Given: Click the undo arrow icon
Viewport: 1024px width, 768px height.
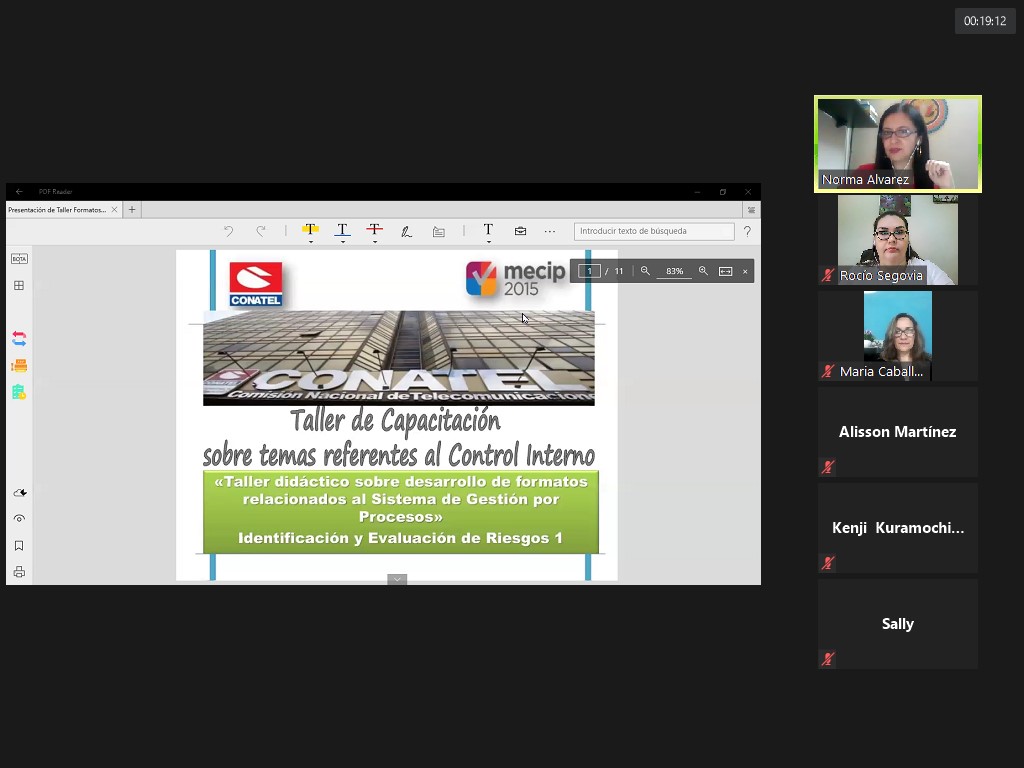Looking at the screenshot, I should pos(228,231).
